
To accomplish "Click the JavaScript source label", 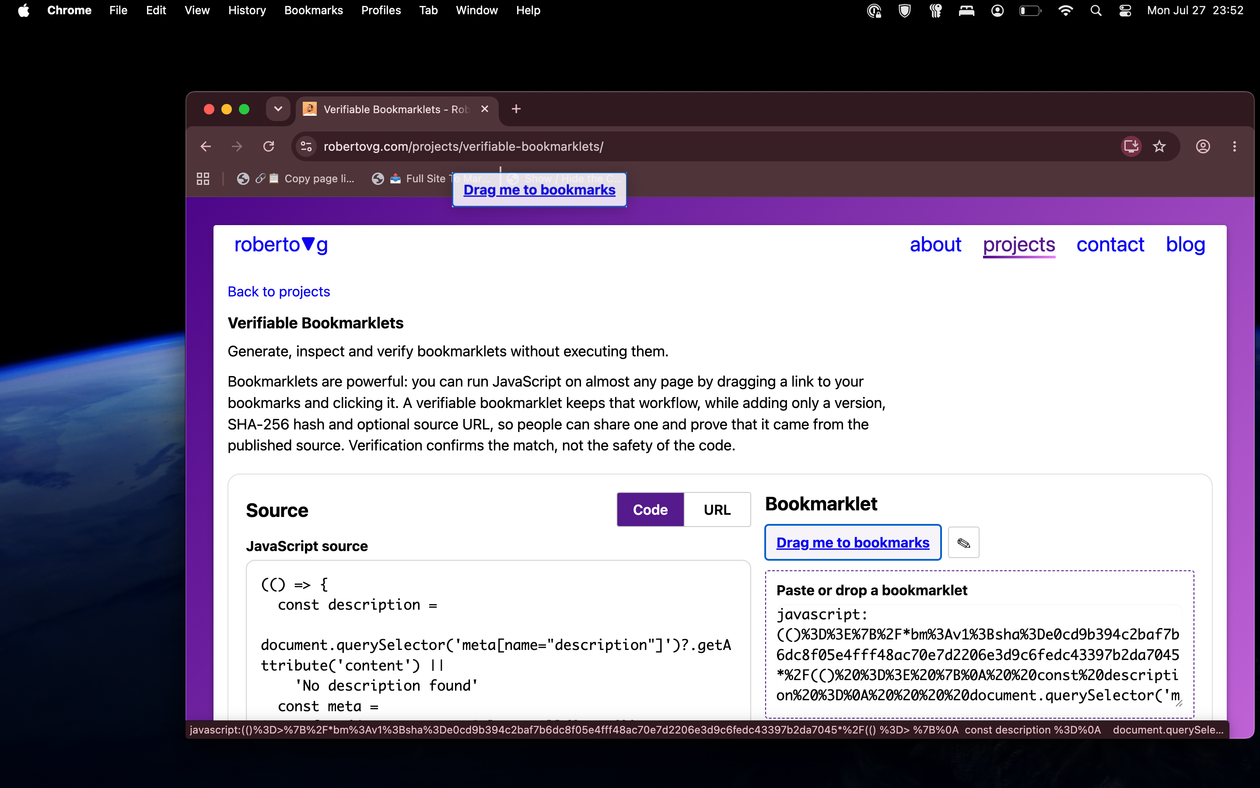I will (307, 546).
